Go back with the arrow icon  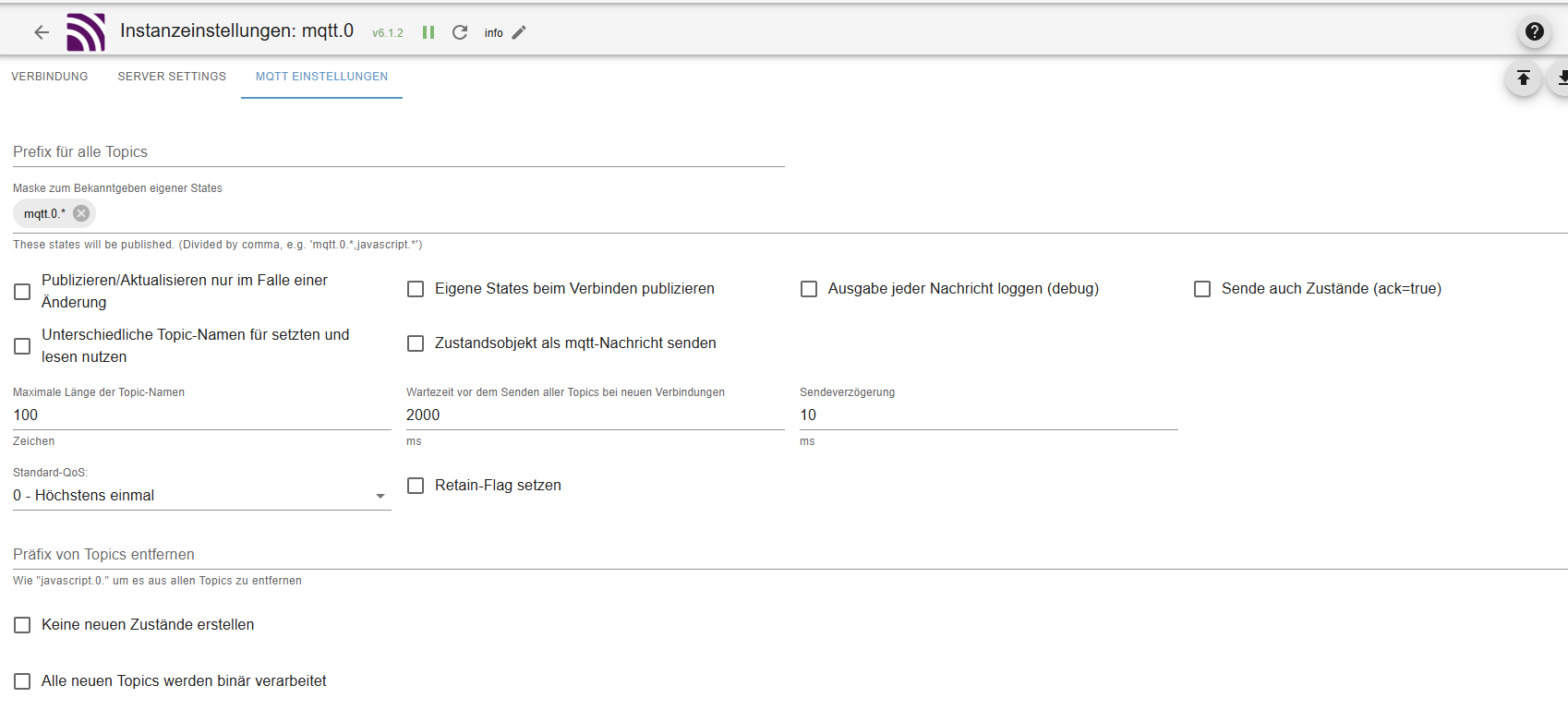point(42,32)
